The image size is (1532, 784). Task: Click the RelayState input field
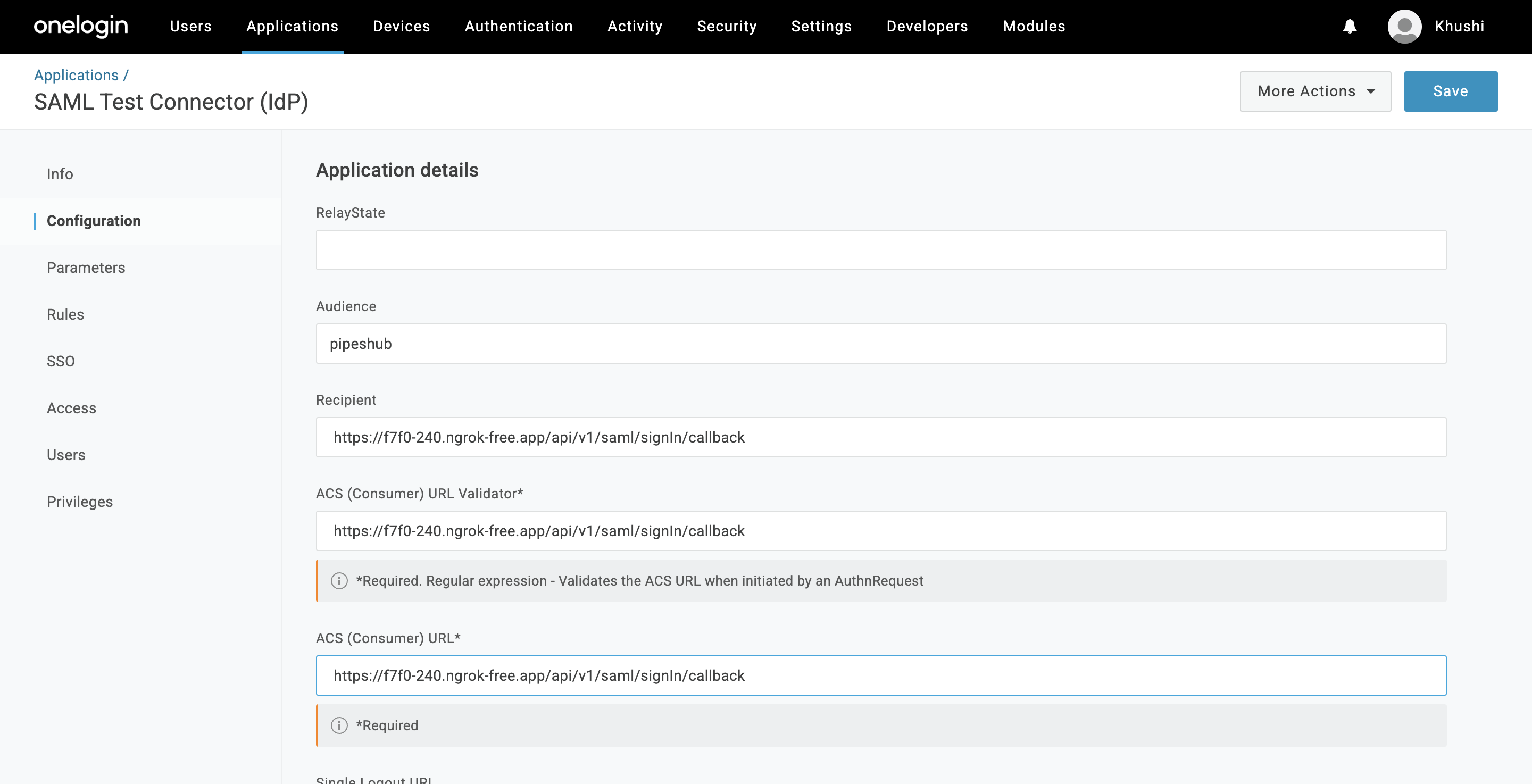pos(880,250)
